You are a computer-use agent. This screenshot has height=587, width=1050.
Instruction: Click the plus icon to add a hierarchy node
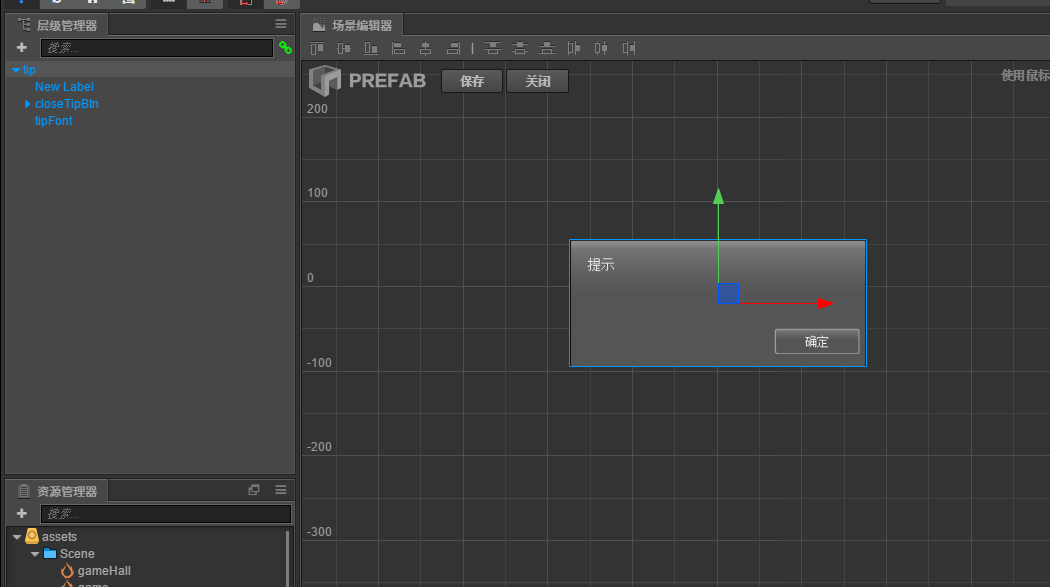tap(21, 48)
